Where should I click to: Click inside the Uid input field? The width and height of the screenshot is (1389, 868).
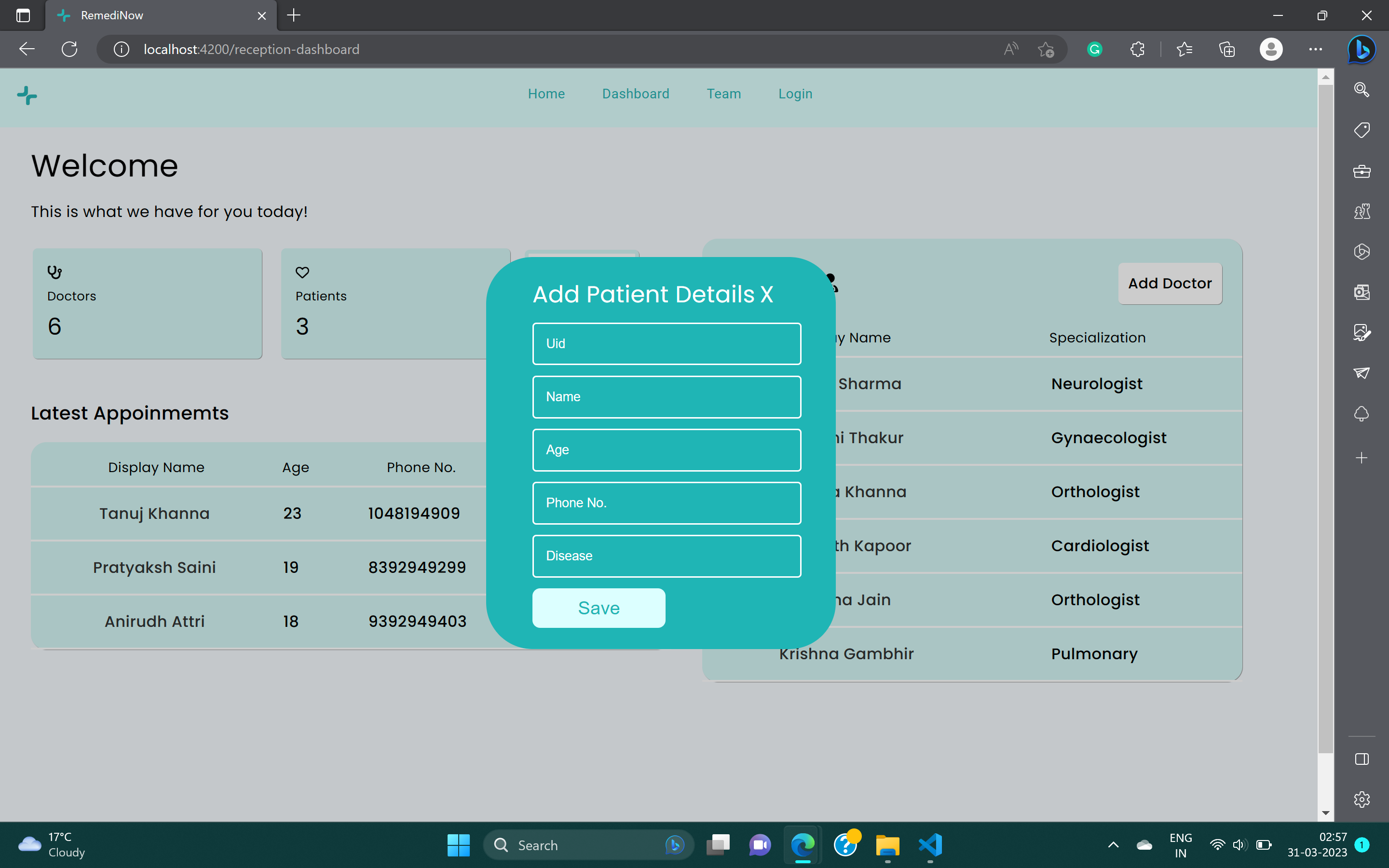[667, 343]
